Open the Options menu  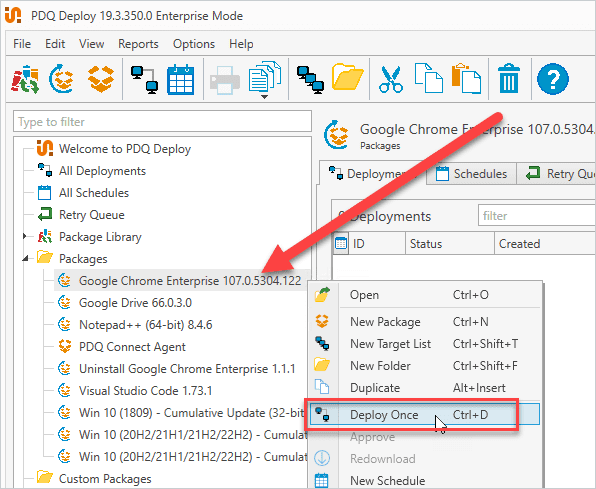click(x=194, y=44)
